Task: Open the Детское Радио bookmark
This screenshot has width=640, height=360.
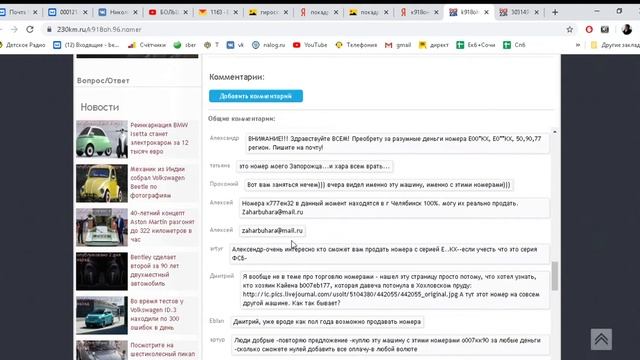Action: [x=22, y=45]
